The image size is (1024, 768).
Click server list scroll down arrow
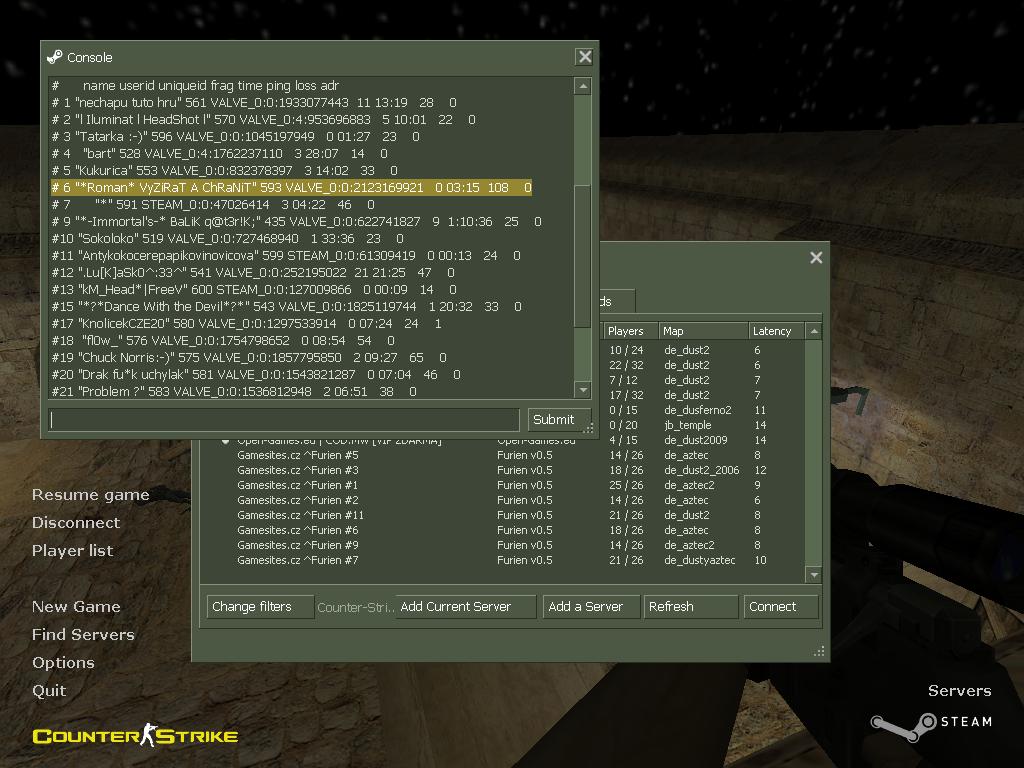click(814, 575)
